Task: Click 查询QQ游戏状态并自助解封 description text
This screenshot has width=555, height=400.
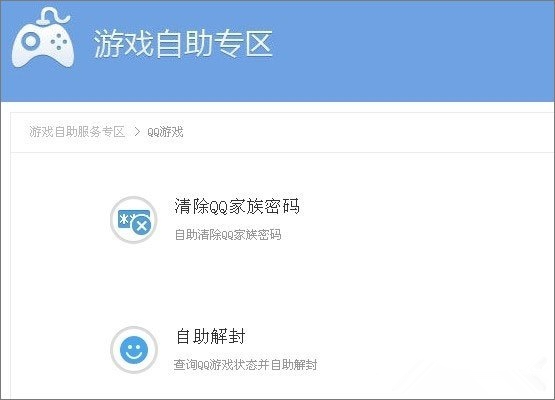Action: coord(245,365)
